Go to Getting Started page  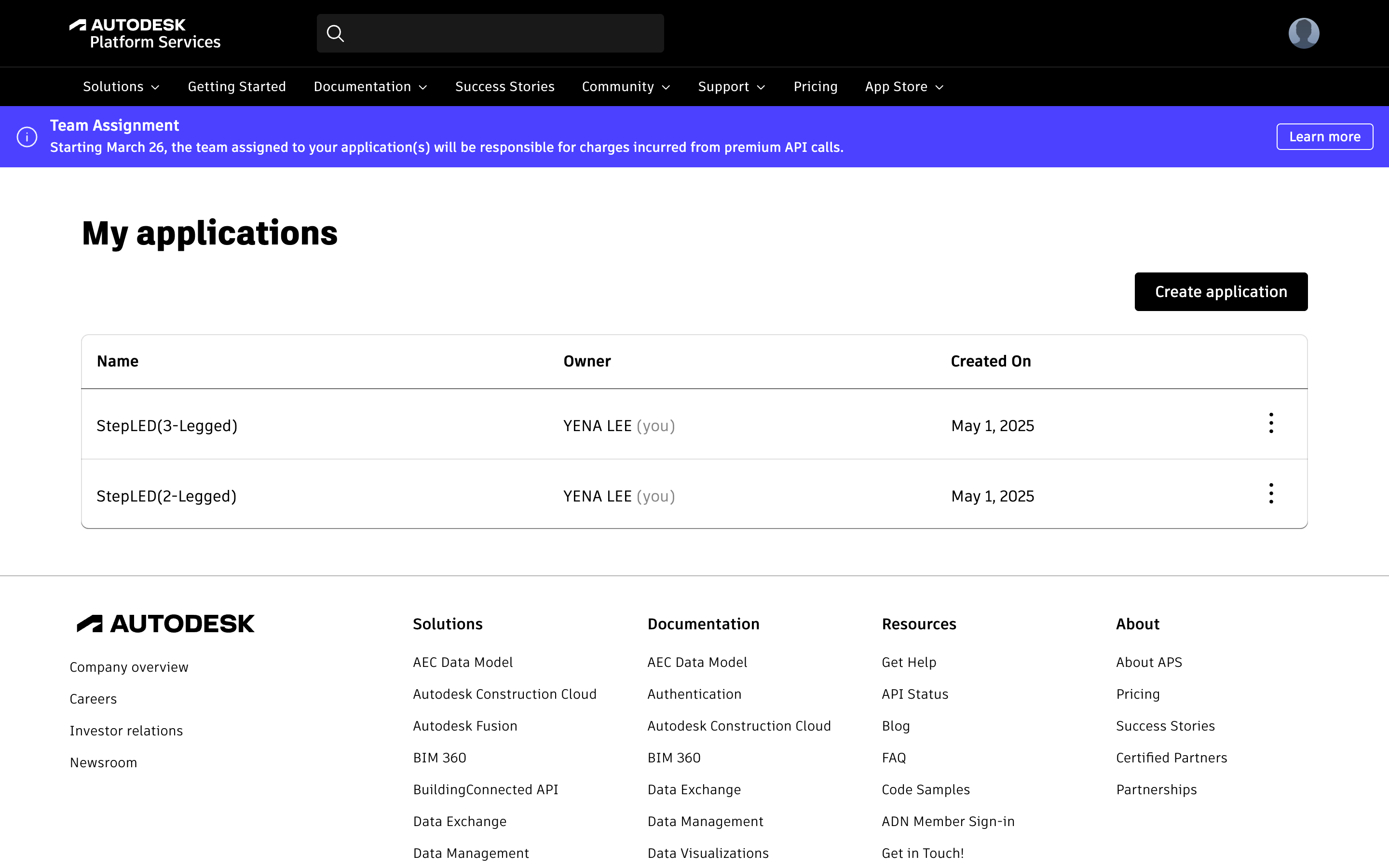[x=236, y=87]
